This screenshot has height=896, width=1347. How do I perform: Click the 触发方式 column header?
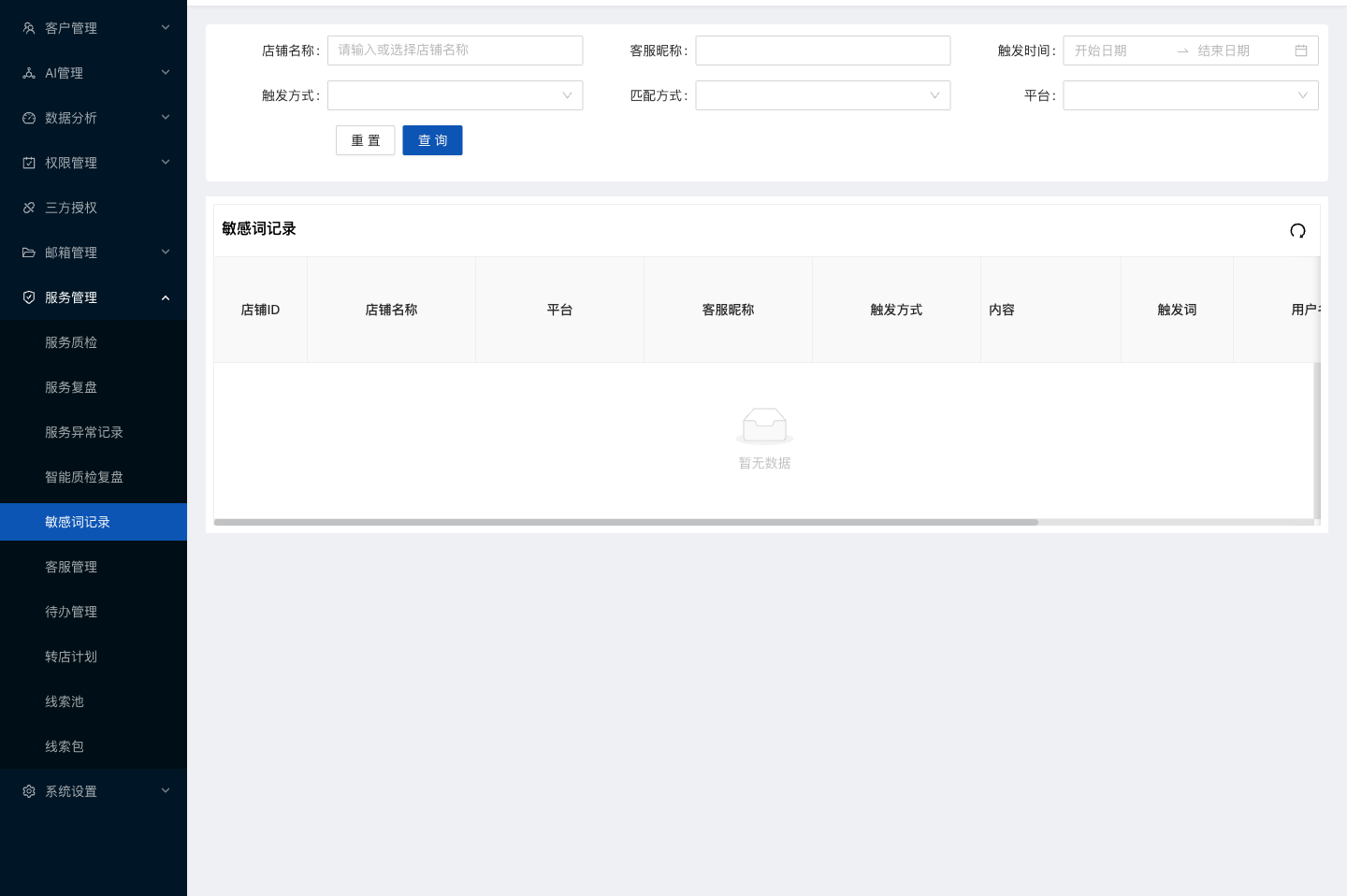pos(896,310)
